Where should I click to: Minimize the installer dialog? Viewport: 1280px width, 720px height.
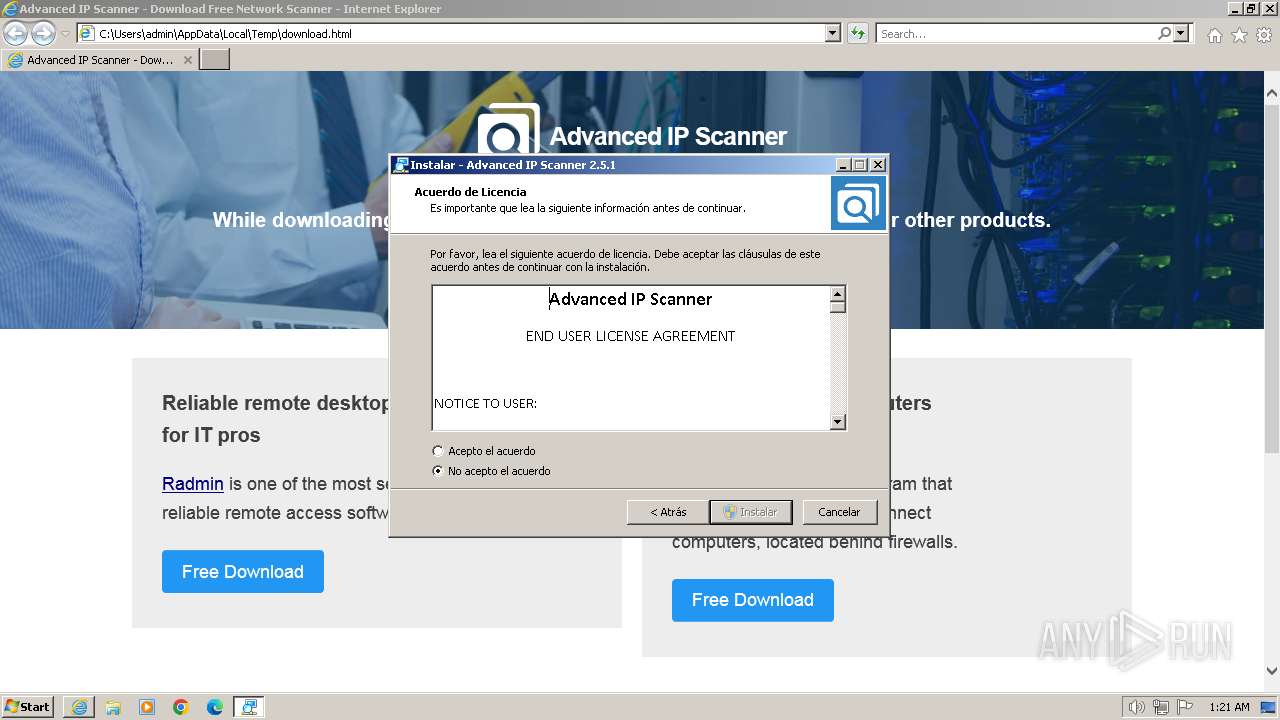[843, 165]
